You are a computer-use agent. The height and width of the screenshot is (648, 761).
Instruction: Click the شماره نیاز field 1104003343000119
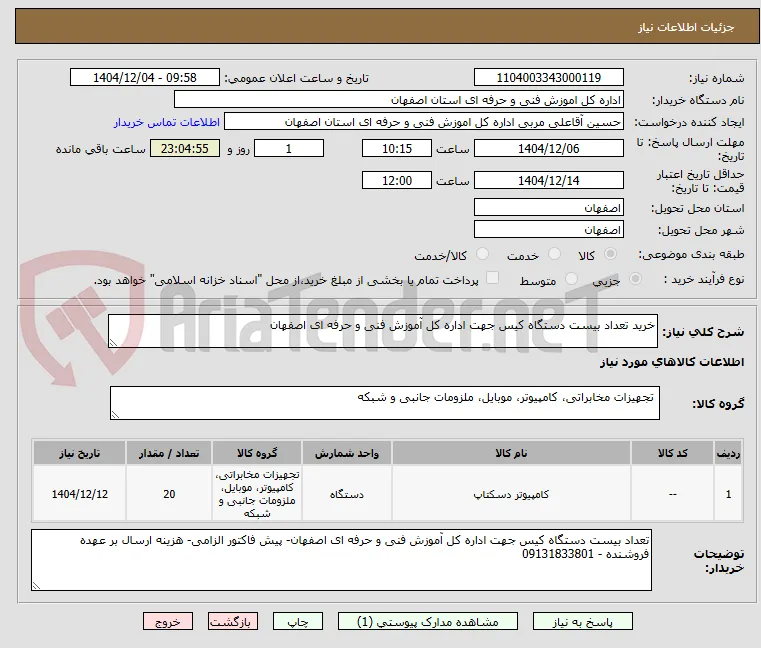pos(548,78)
